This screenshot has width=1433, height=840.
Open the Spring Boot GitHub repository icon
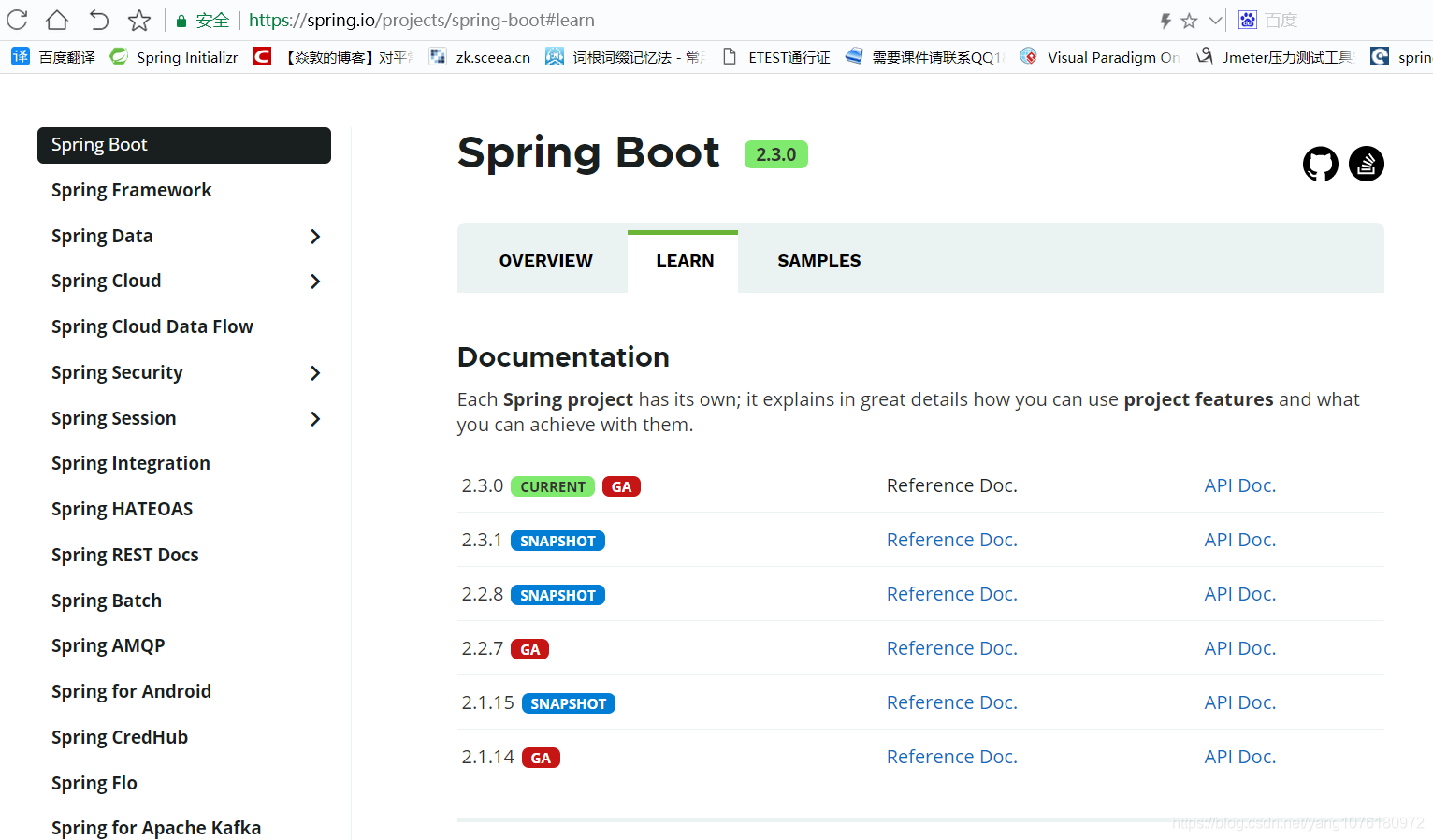[1320, 164]
